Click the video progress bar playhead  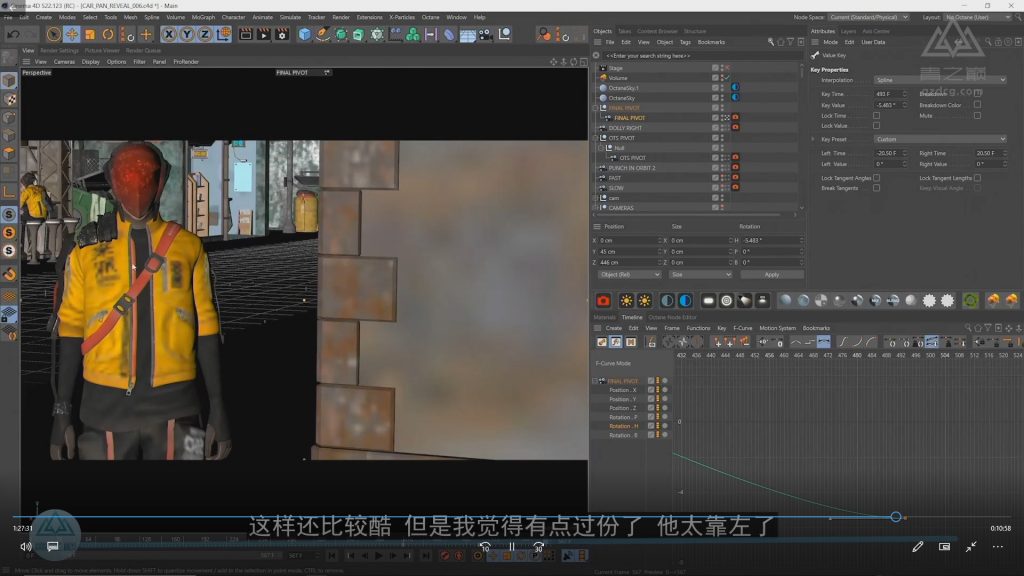(895, 517)
